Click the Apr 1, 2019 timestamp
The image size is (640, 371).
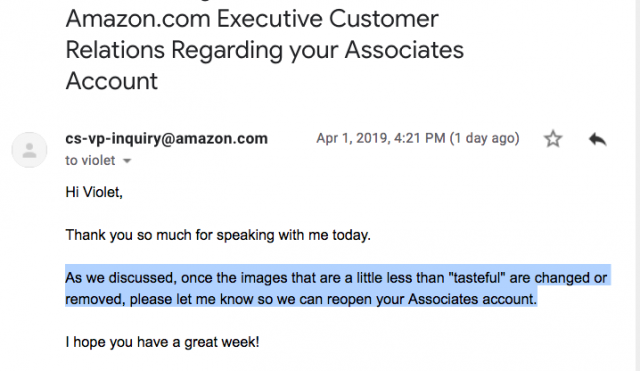[380, 138]
